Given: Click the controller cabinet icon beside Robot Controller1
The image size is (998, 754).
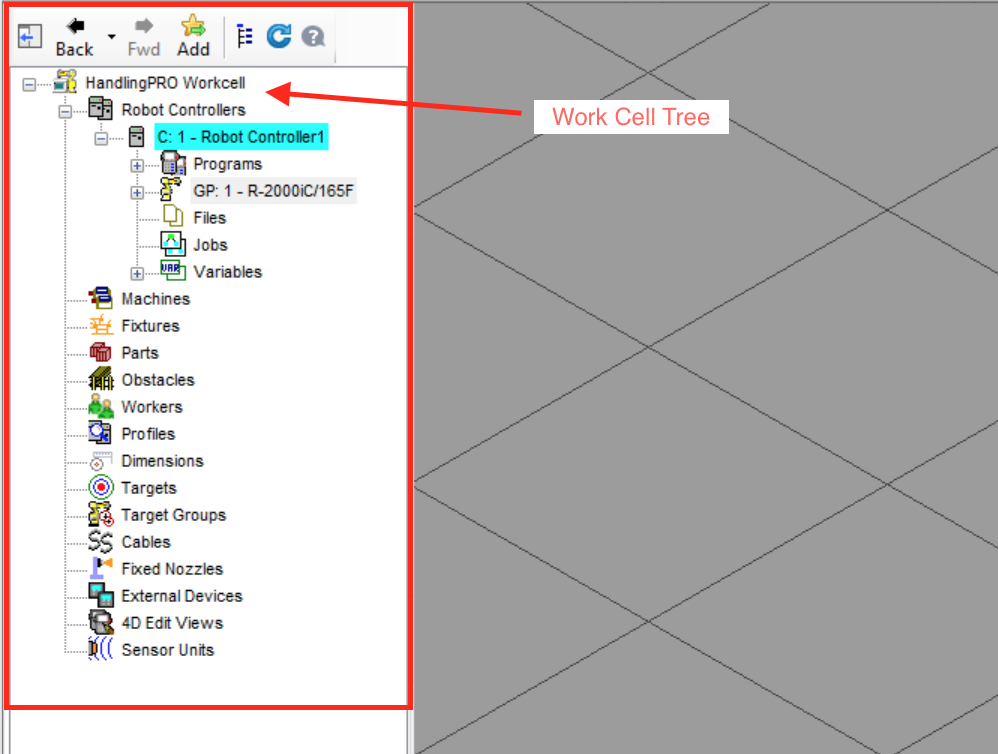Looking at the screenshot, I should coord(136,136).
